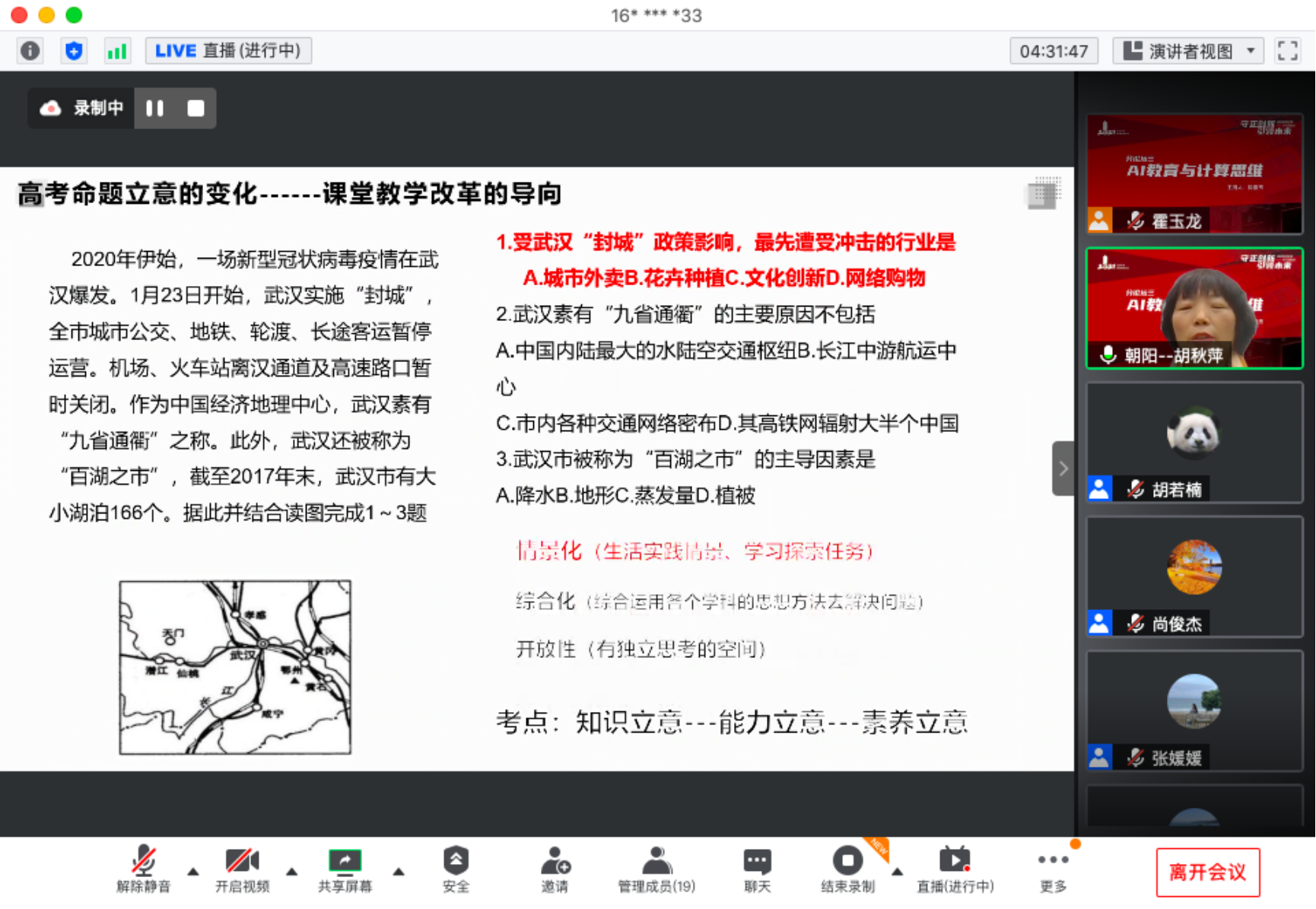Open the 演讲者视图 view dropdown
The width and height of the screenshot is (1316, 909).
point(1188,51)
